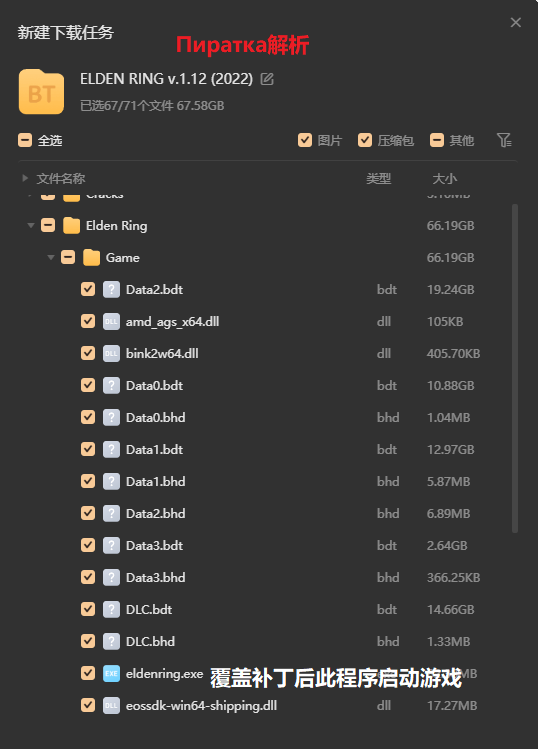Expand the 文件名称 column header arrow
The image size is (538, 749).
pos(25,178)
